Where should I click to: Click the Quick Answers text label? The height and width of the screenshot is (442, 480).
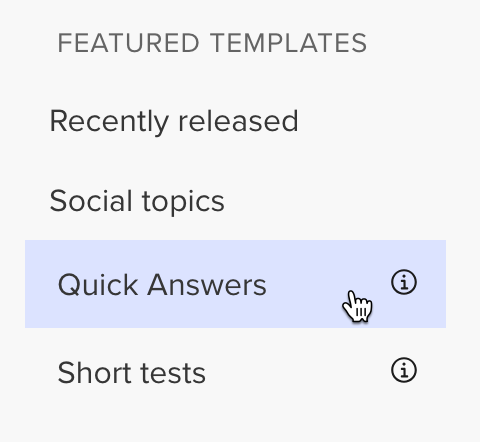tap(162, 285)
